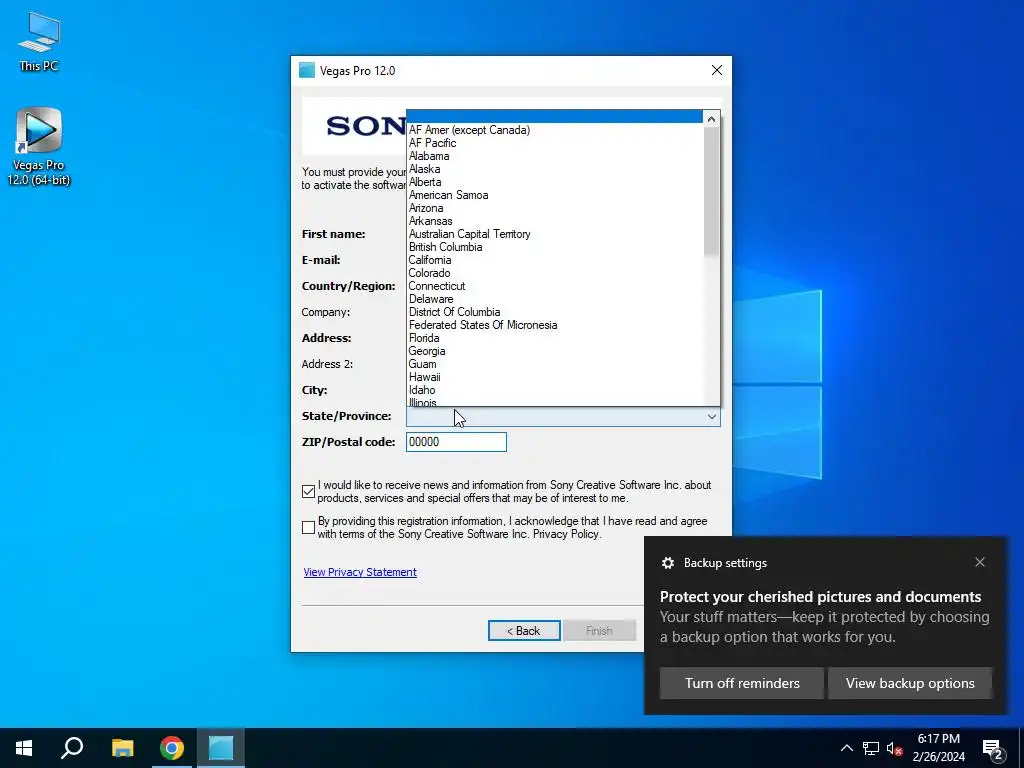The image size is (1024, 768).
Task: Click the muted volume tray icon
Action: click(x=894, y=748)
